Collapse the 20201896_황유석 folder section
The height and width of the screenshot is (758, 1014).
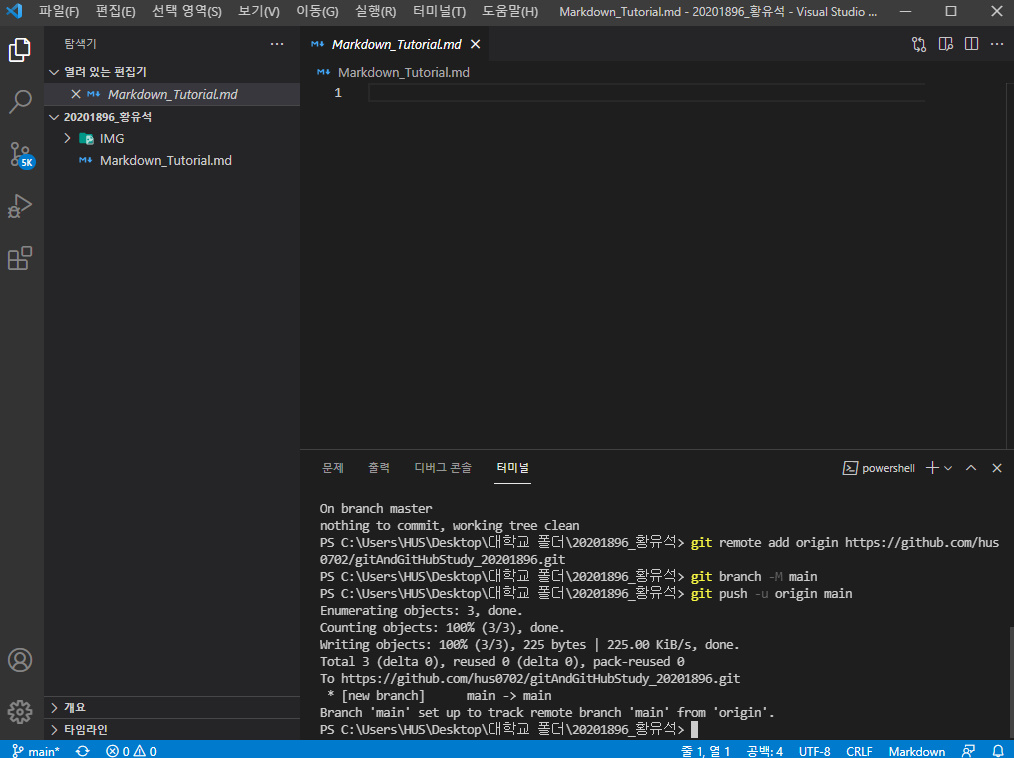click(x=54, y=117)
